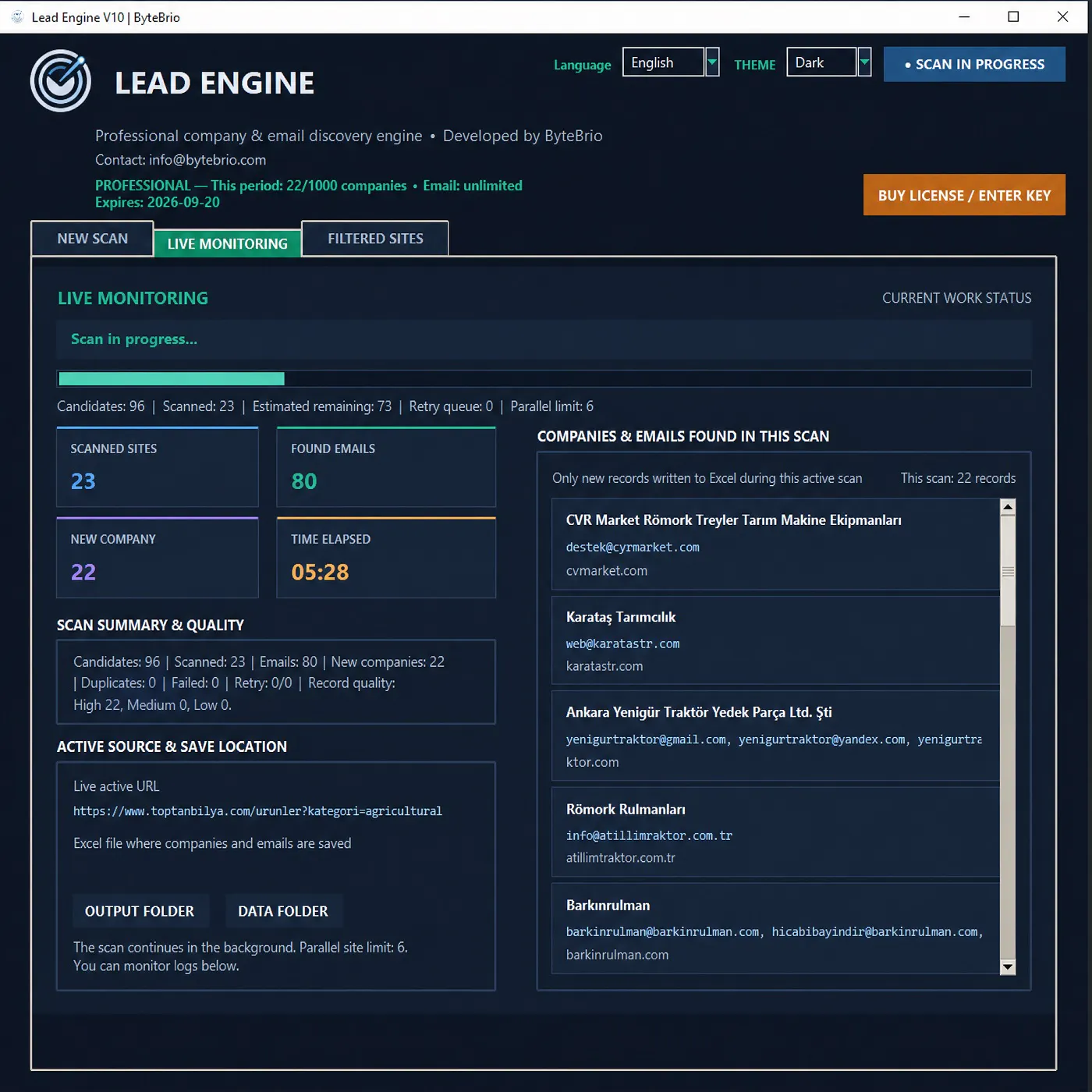Screen dimensions: 1092x1092
Task: Click the Scanned Sites 23 card
Action: [x=158, y=467]
